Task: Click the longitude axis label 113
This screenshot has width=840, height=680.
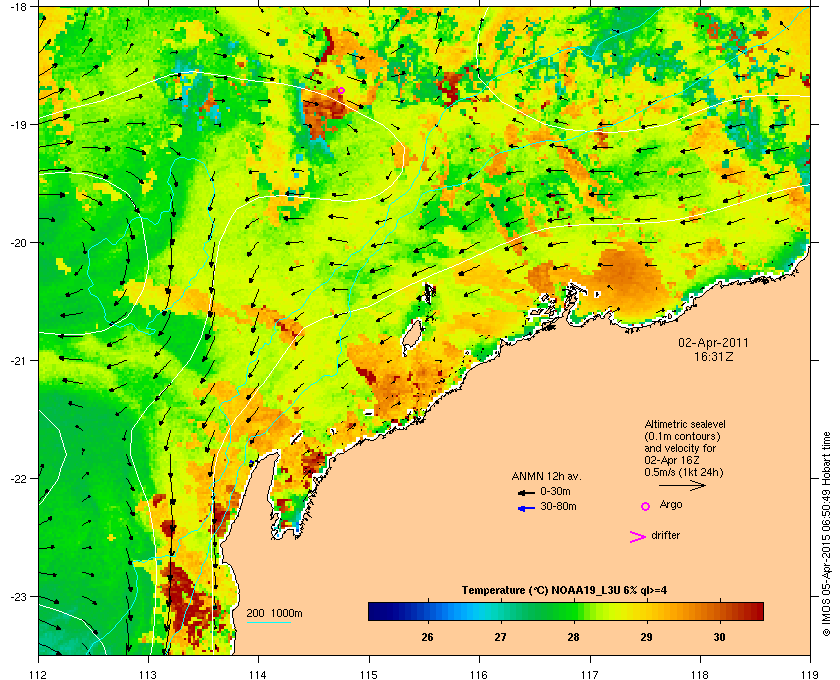Action: tap(148, 674)
